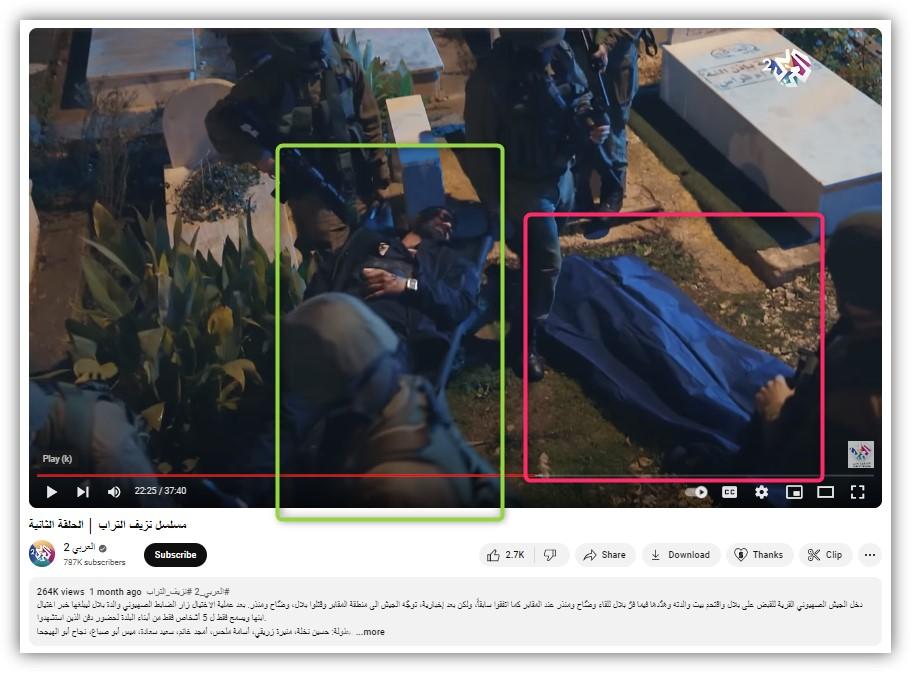Subscribe to the channel
Image resolution: width=911 pixels, height=673 pixels.
[175, 555]
